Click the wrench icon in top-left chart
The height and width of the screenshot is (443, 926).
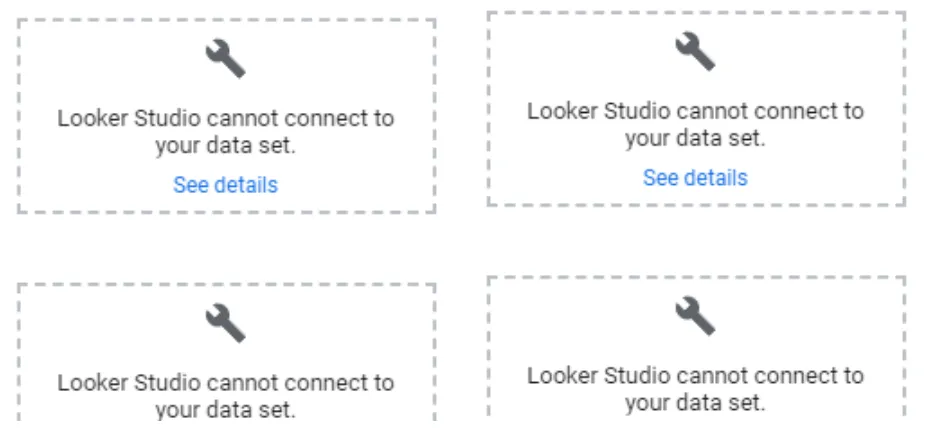(x=226, y=58)
